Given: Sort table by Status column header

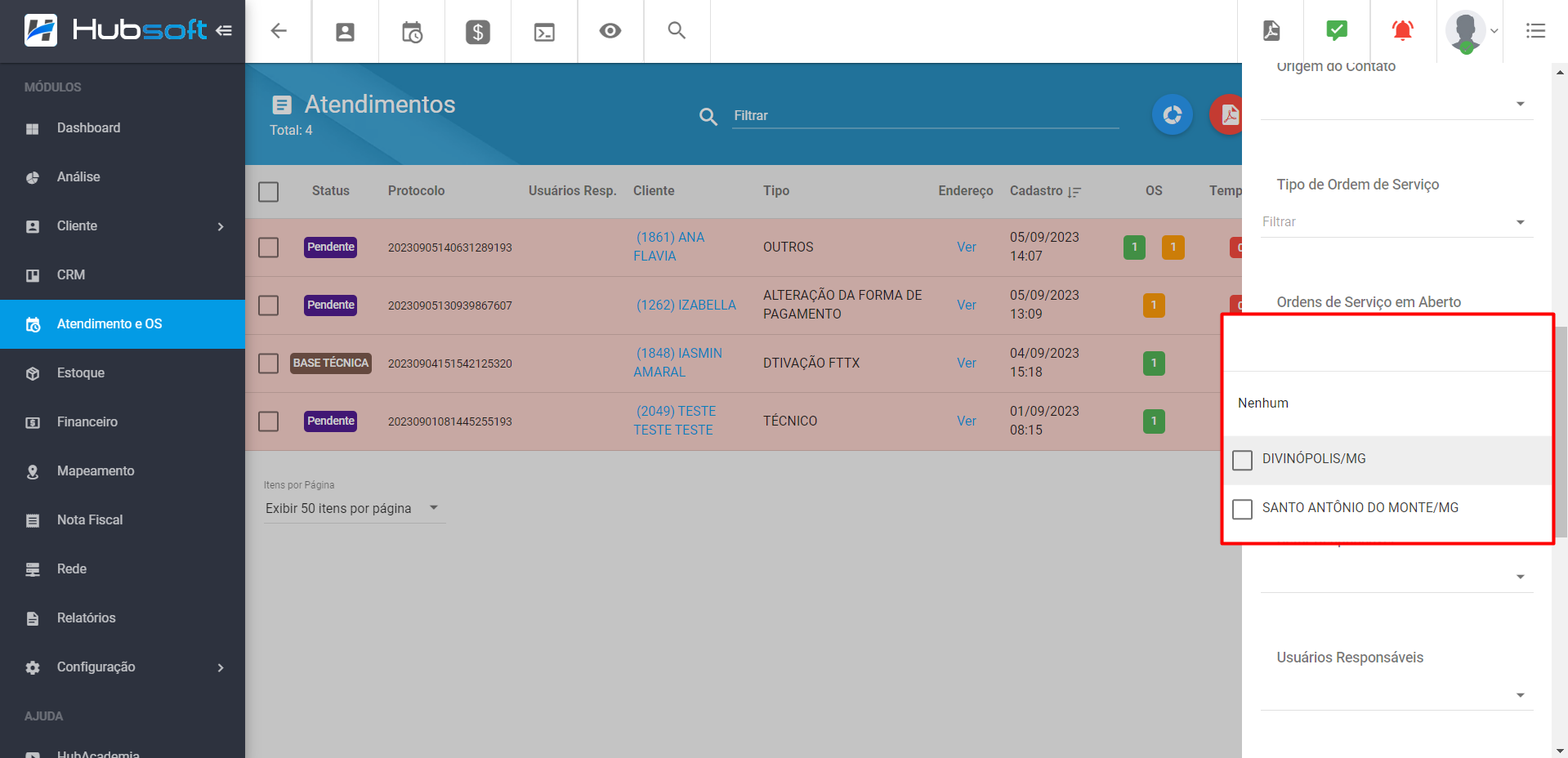Looking at the screenshot, I should click(330, 191).
